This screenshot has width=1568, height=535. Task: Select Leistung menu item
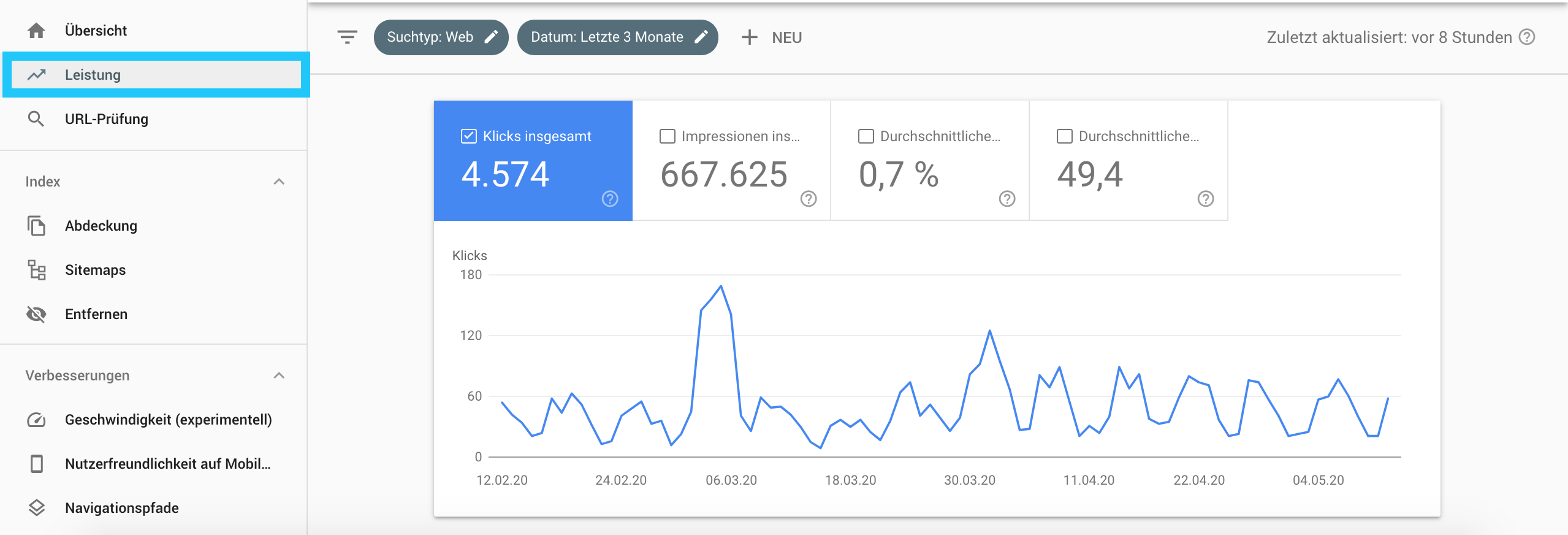(156, 75)
